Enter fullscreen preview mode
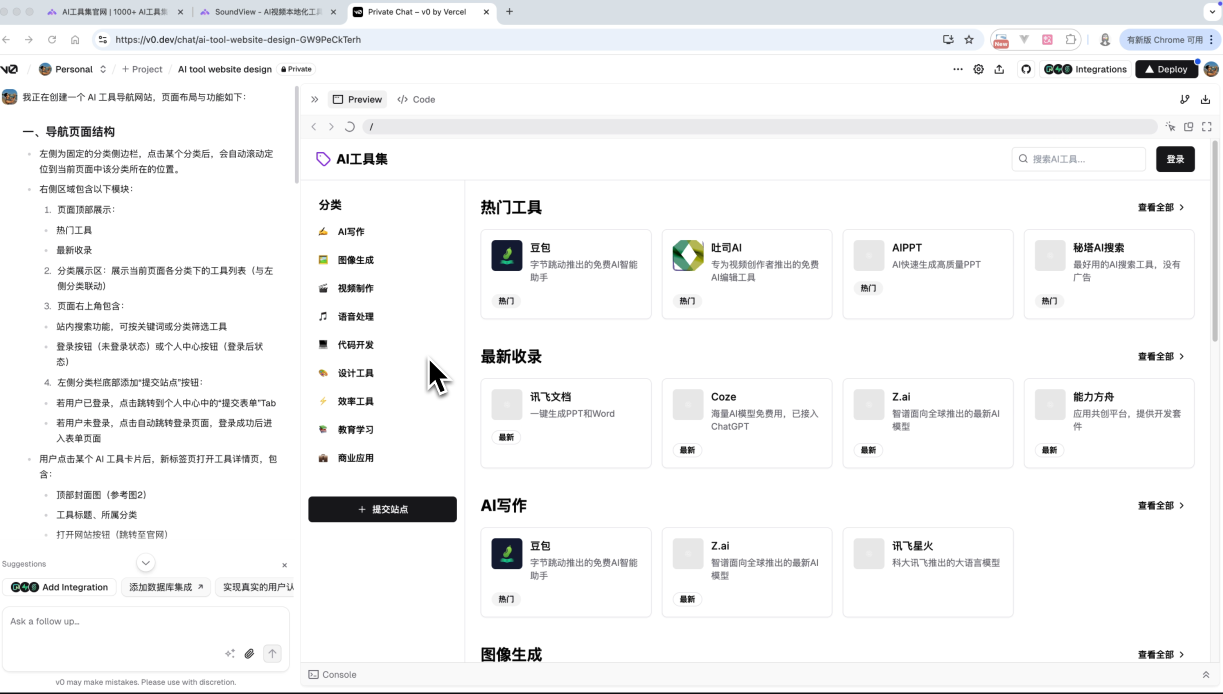The width and height of the screenshot is (1223, 694). 1206,127
